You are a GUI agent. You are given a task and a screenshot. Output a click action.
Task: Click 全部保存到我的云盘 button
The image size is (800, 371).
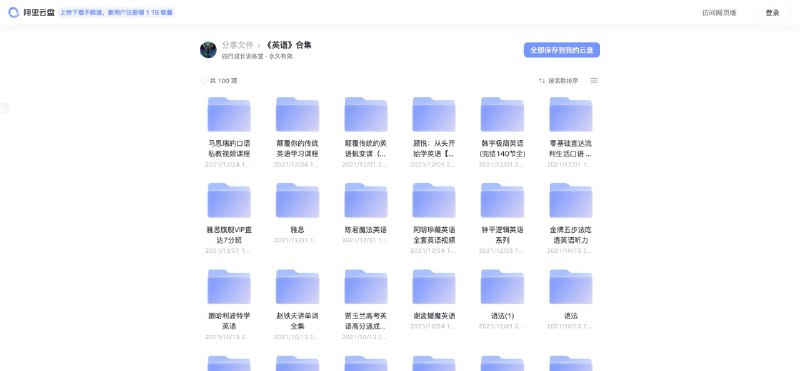click(x=561, y=50)
